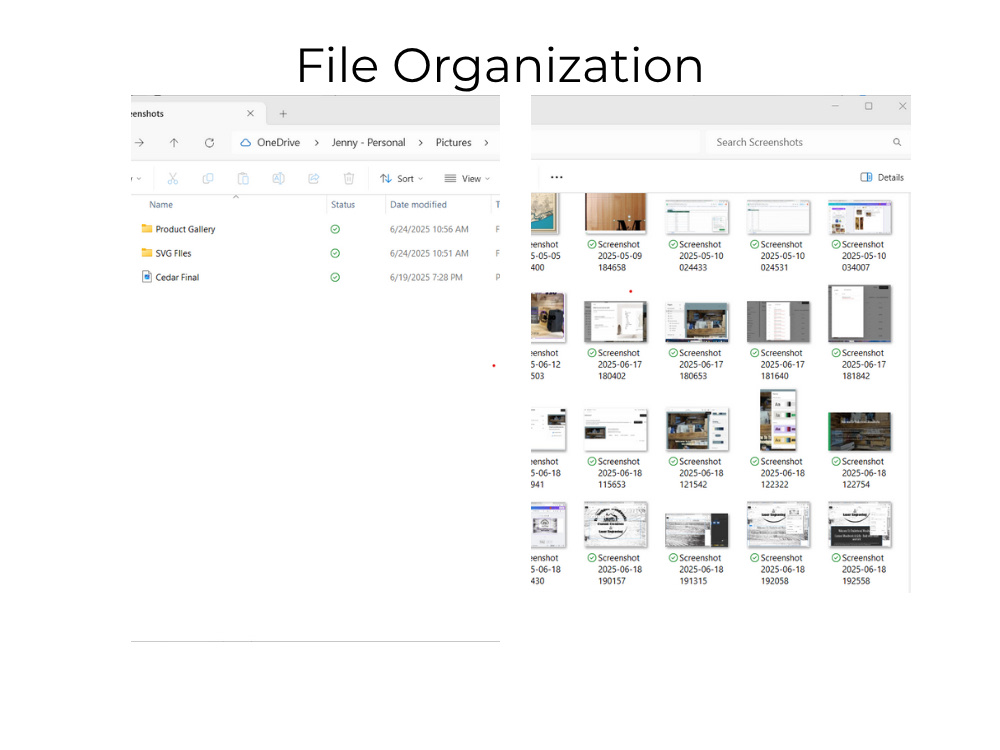Click the Copy icon in toolbar
This screenshot has height=750, width=1000.
pos(208,179)
